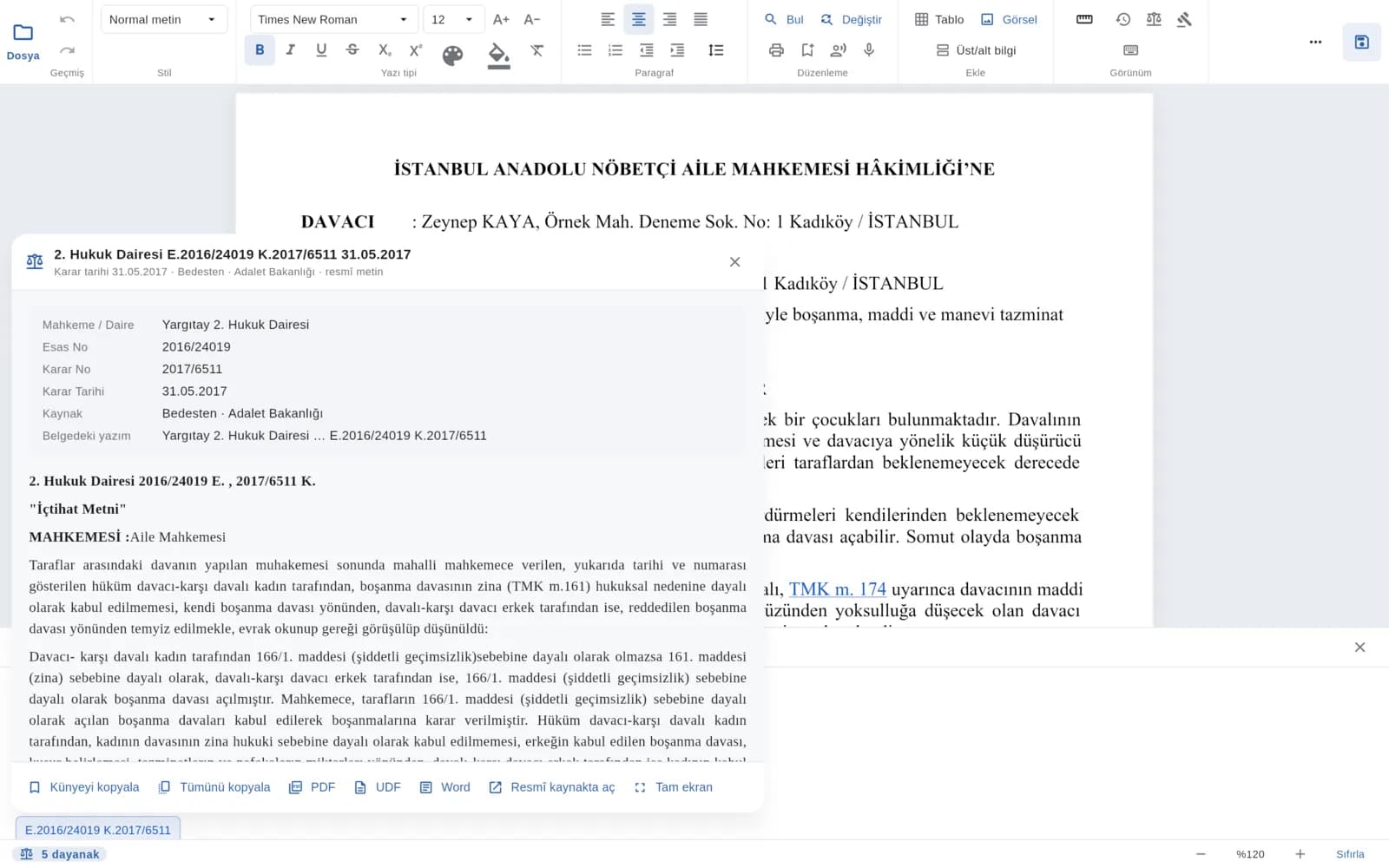Toggle underline formatting
The height and width of the screenshot is (868, 1389).
tap(321, 50)
